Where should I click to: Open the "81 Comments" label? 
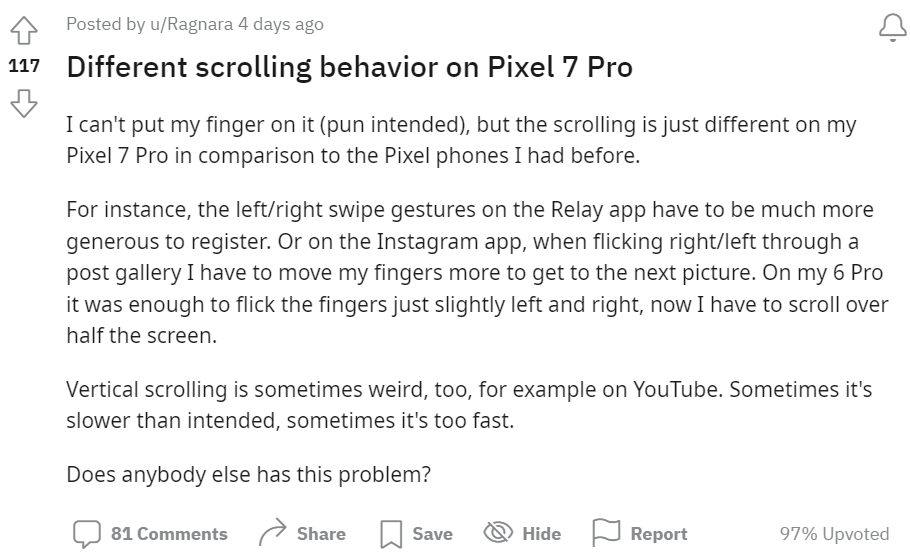coord(169,534)
